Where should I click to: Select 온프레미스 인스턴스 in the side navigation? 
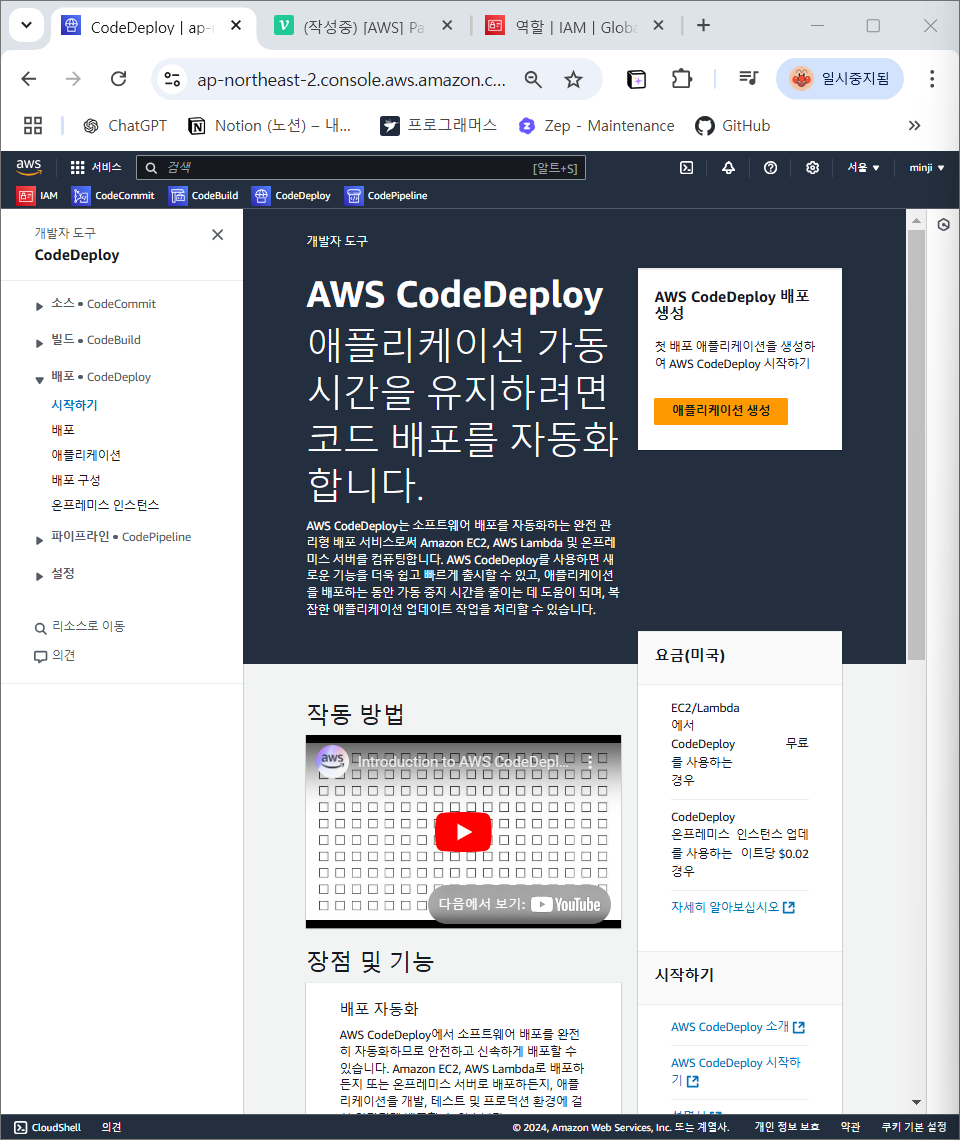105,505
